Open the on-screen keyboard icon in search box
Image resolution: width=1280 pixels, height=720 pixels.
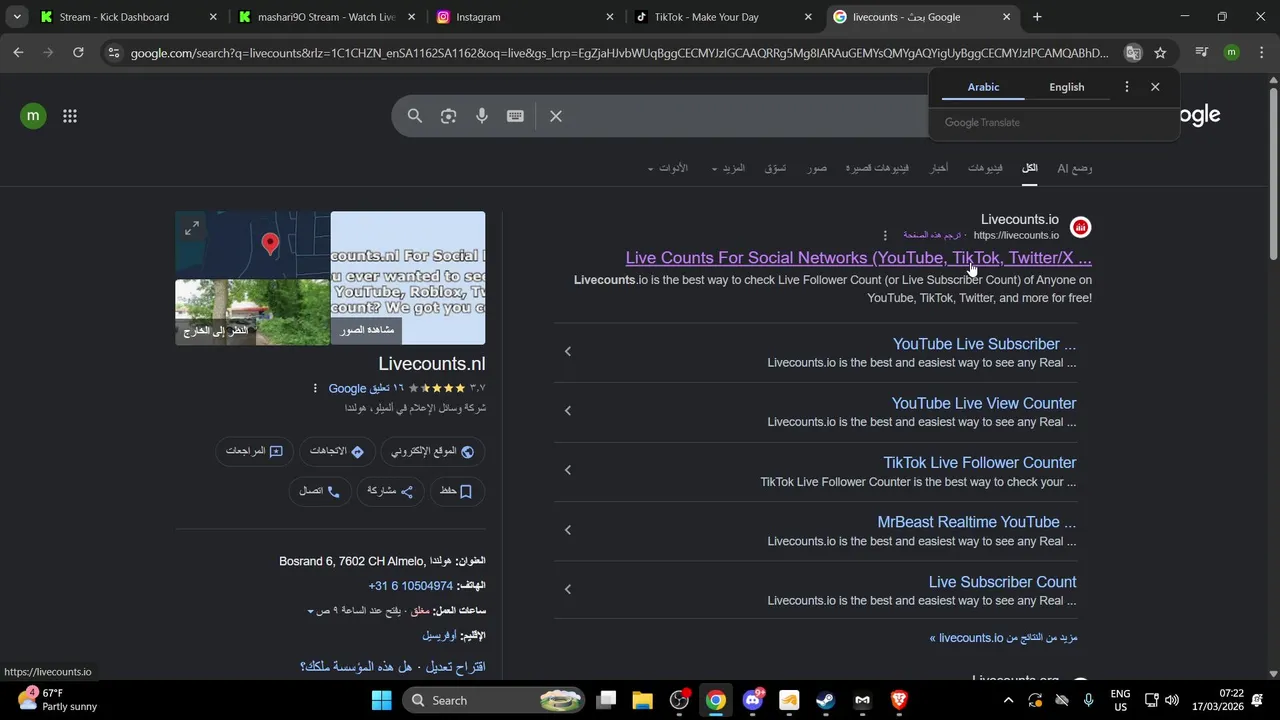point(515,116)
